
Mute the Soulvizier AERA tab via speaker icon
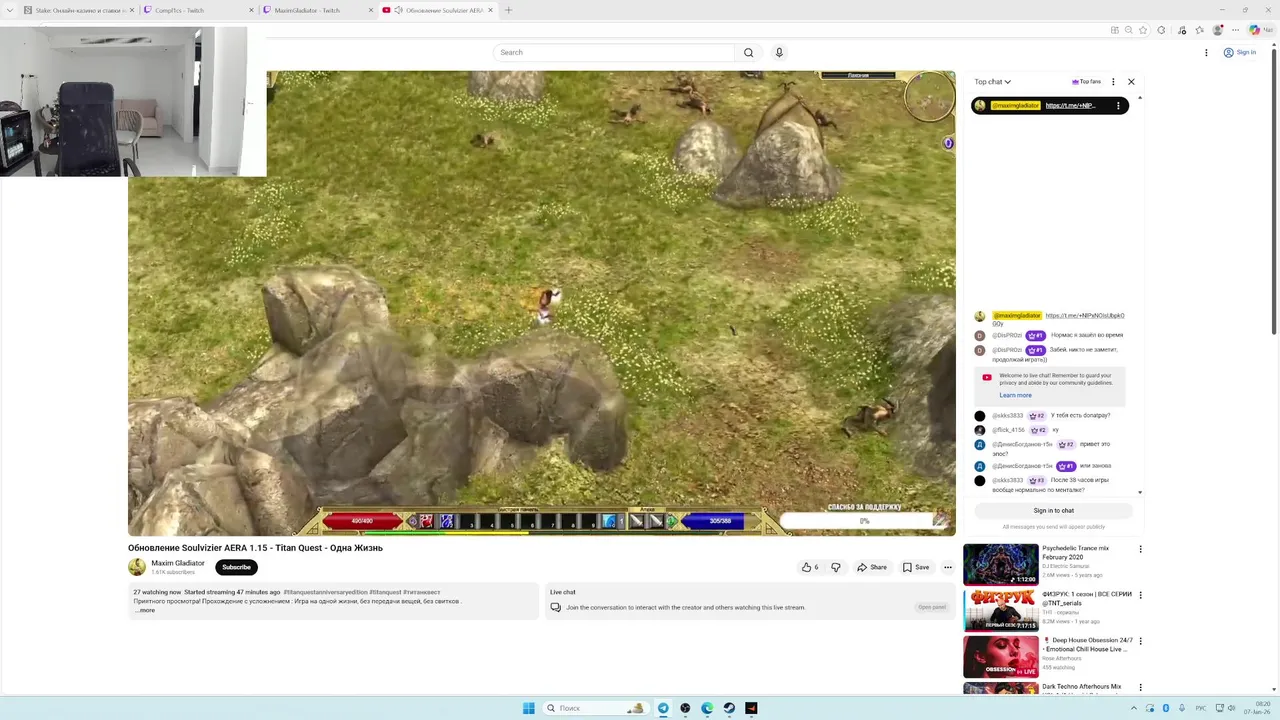(399, 10)
